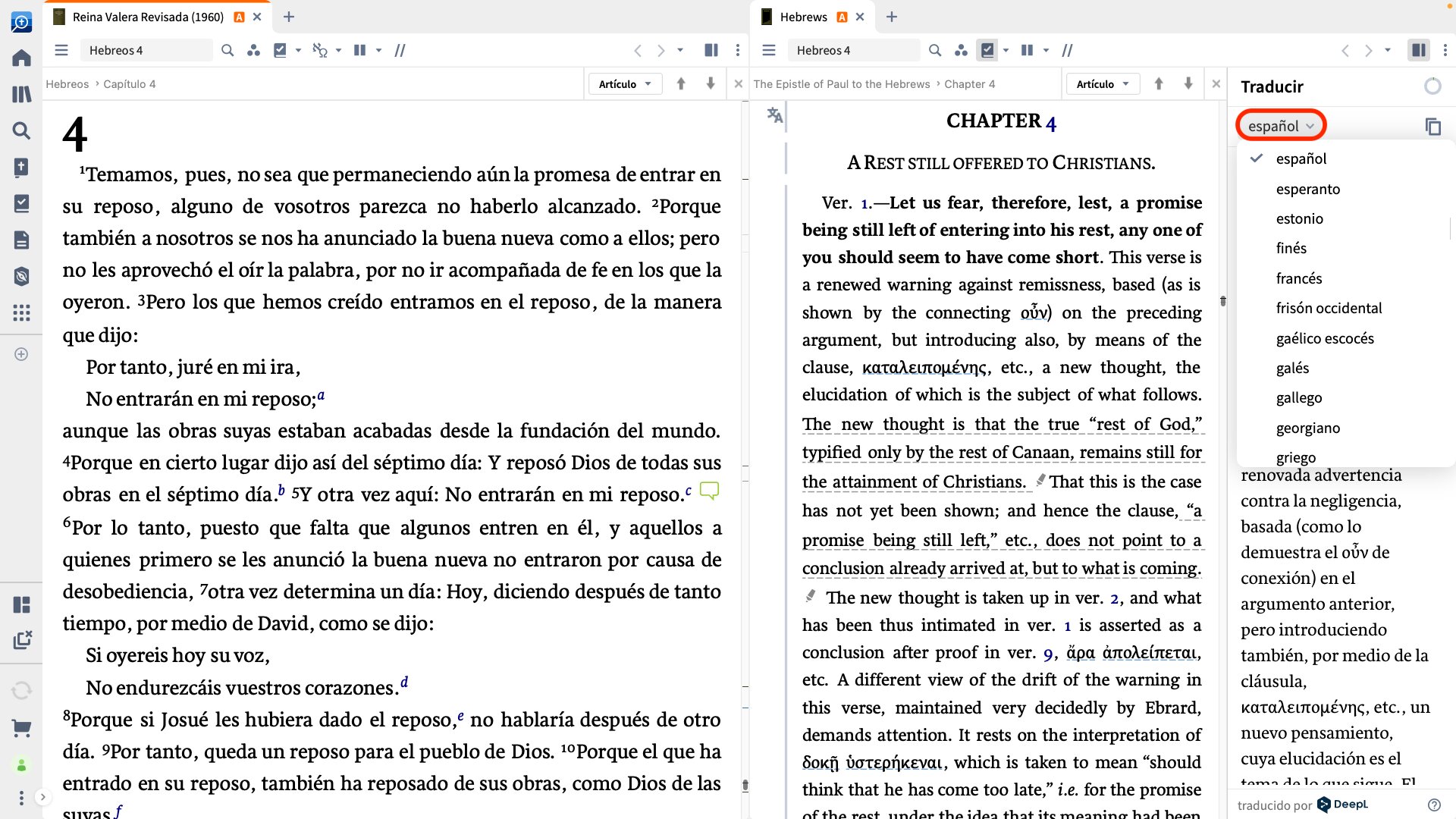Expand interlinear options arrow in Reina Valera toolbar
The image size is (1456, 819).
(x=338, y=50)
